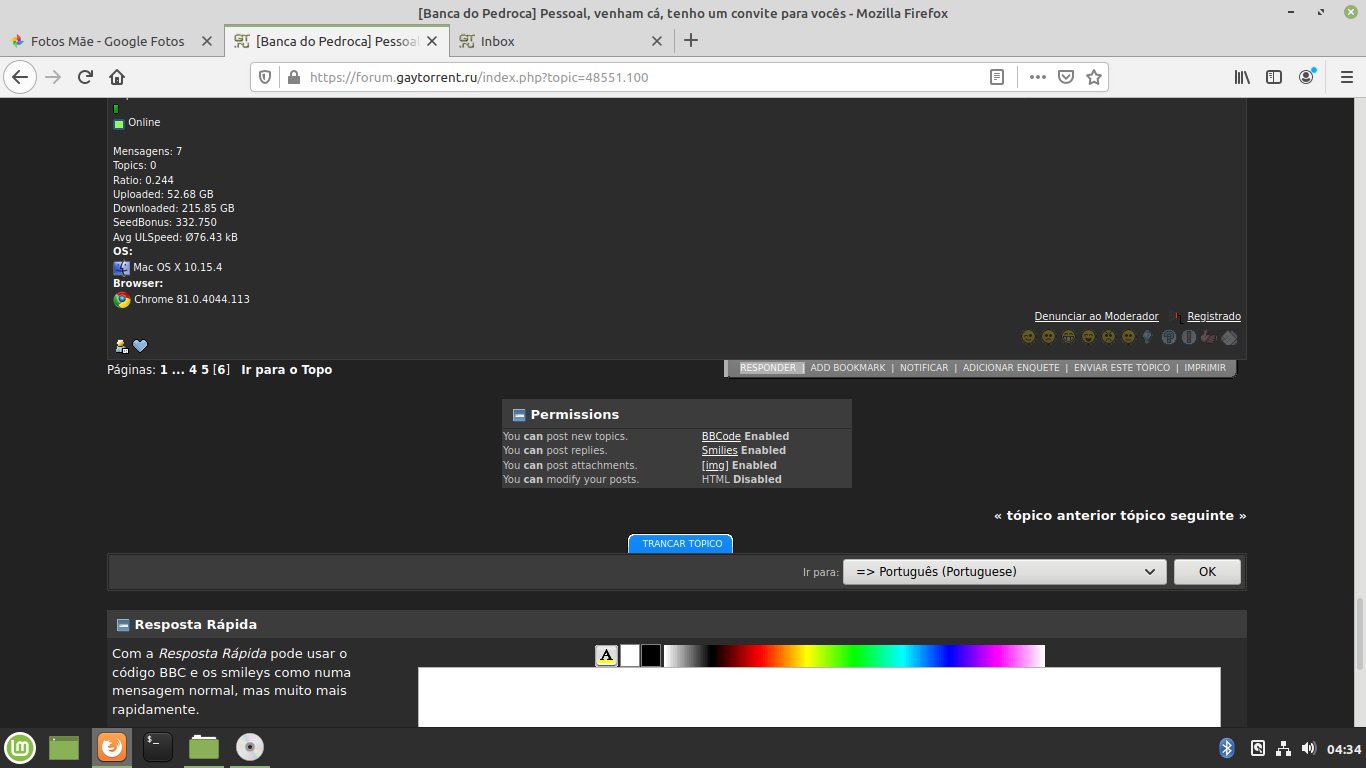Collapse the Permissions panel header icon
The height and width of the screenshot is (768, 1366).
click(x=518, y=414)
